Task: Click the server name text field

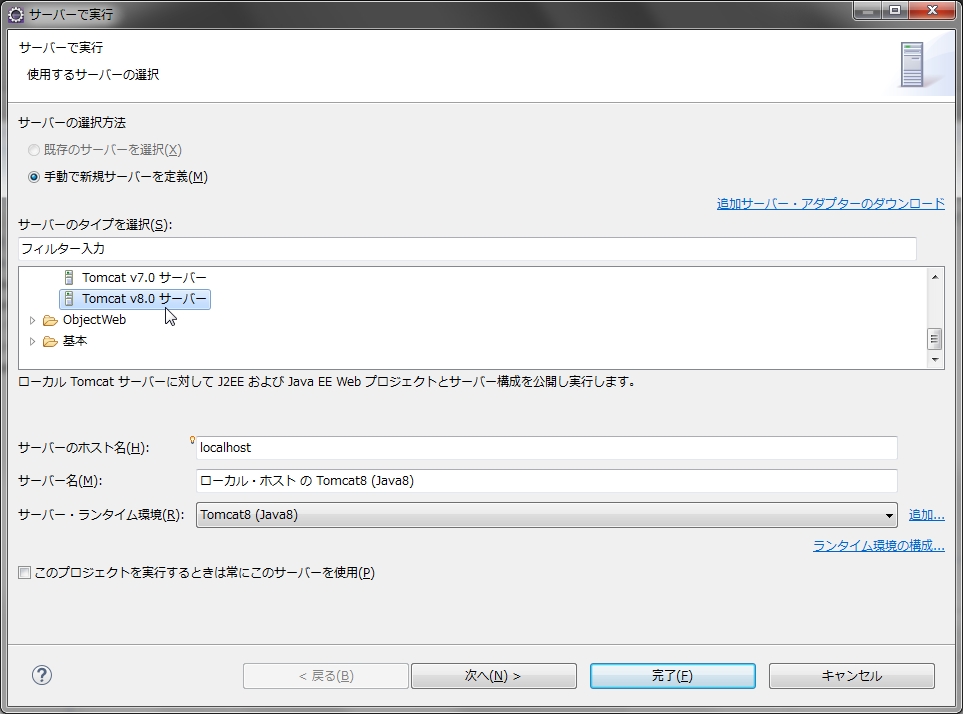Action: (547, 481)
